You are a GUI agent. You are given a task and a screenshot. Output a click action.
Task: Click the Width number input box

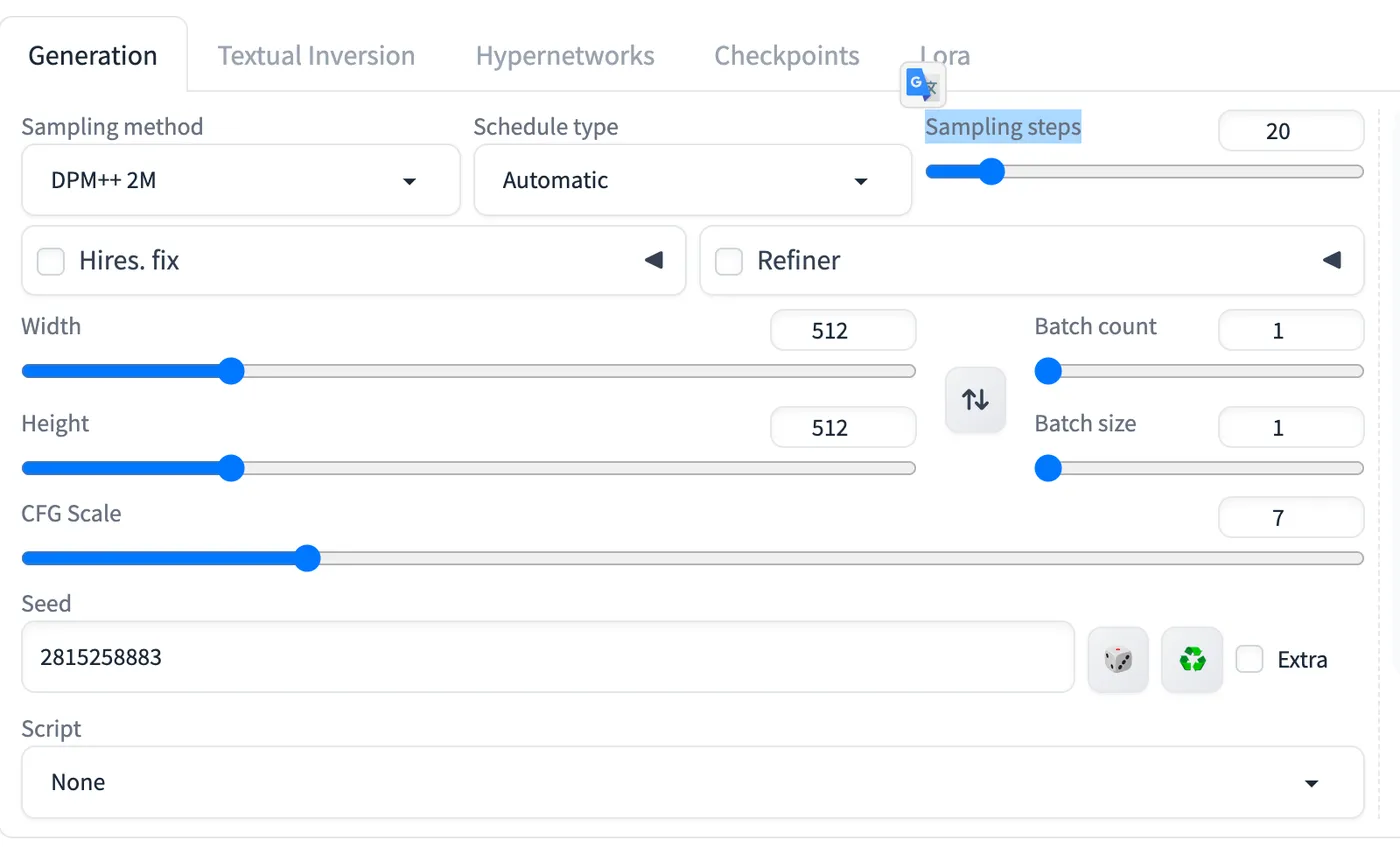click(x=842, y=331)
